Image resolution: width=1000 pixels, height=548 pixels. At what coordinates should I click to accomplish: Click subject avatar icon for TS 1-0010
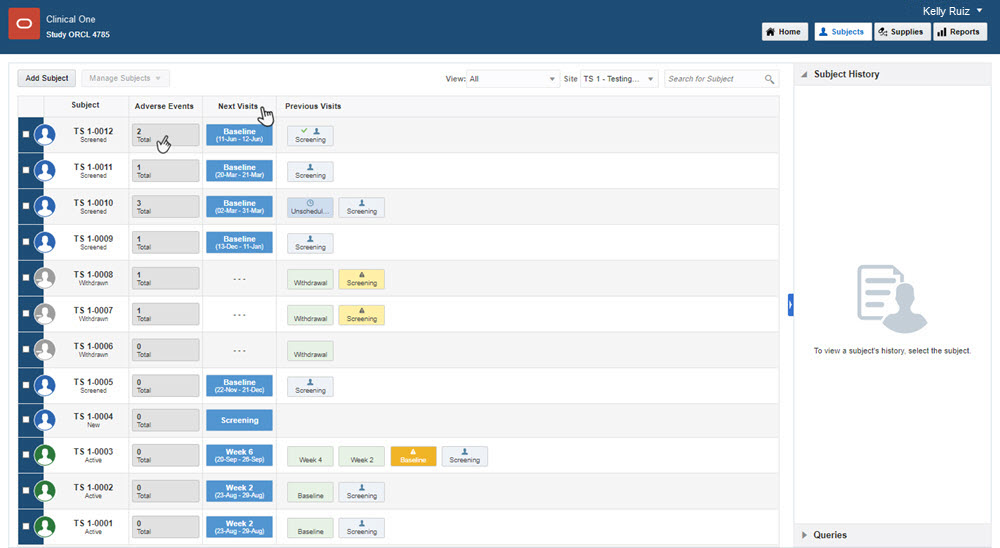click(45, 207)
